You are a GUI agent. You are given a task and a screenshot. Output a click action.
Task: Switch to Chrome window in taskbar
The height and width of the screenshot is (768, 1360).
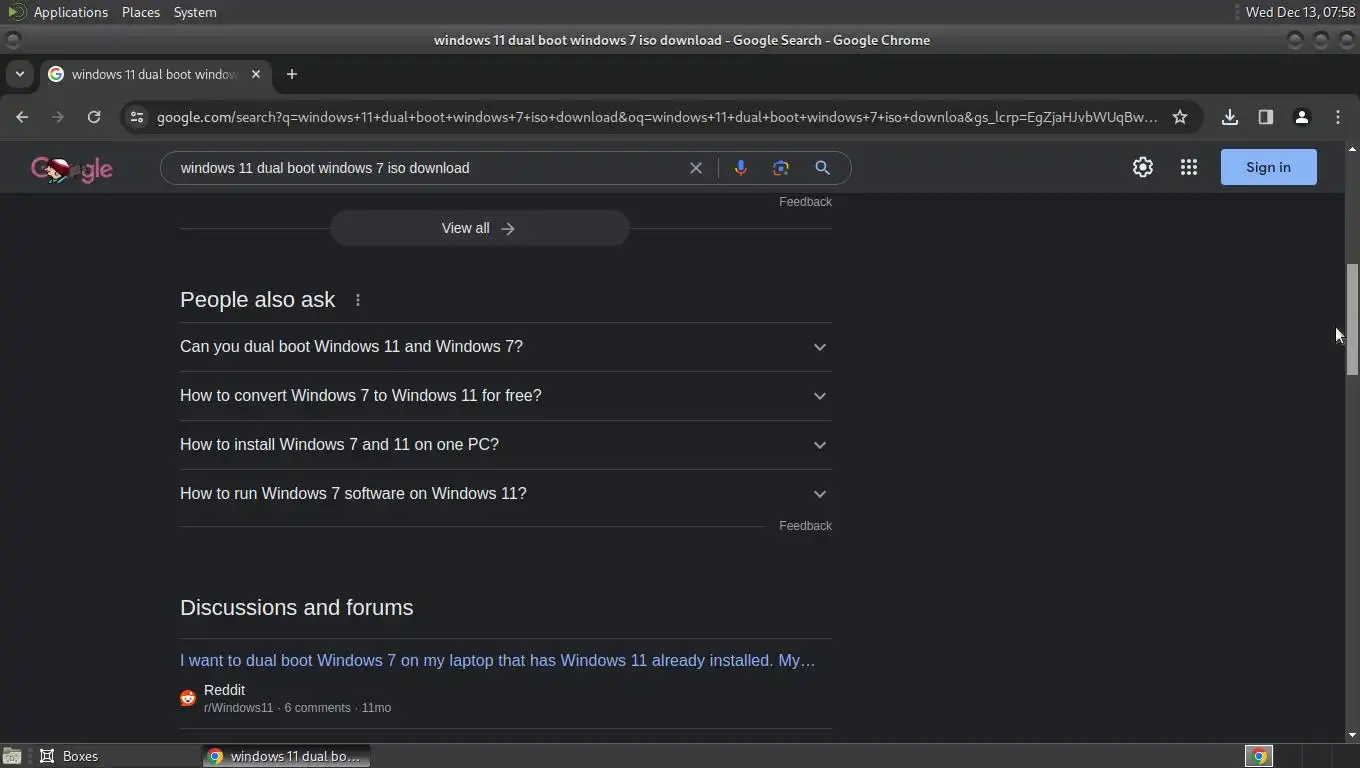click(286, 756)
